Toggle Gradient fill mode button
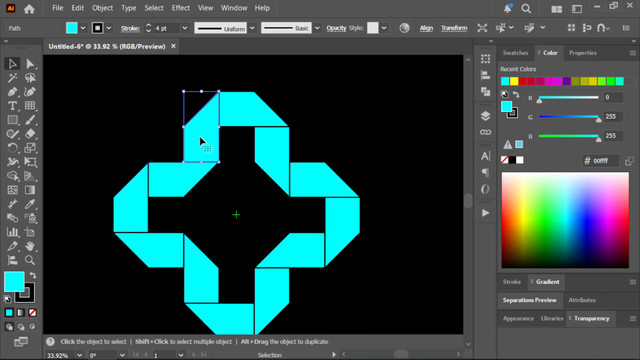Screen dimensions: 640x360 (x=21, y=313)
